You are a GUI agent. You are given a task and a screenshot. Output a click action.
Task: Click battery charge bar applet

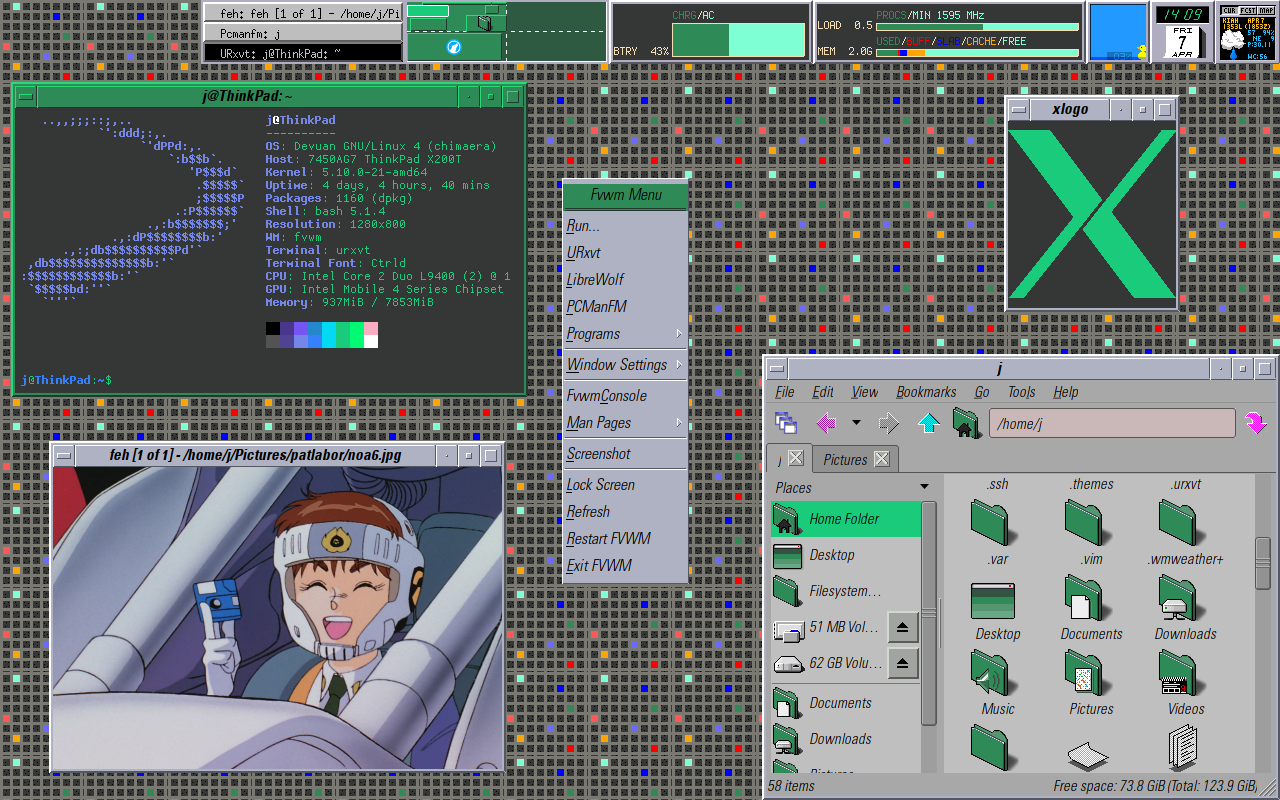(x=738, y=40)
